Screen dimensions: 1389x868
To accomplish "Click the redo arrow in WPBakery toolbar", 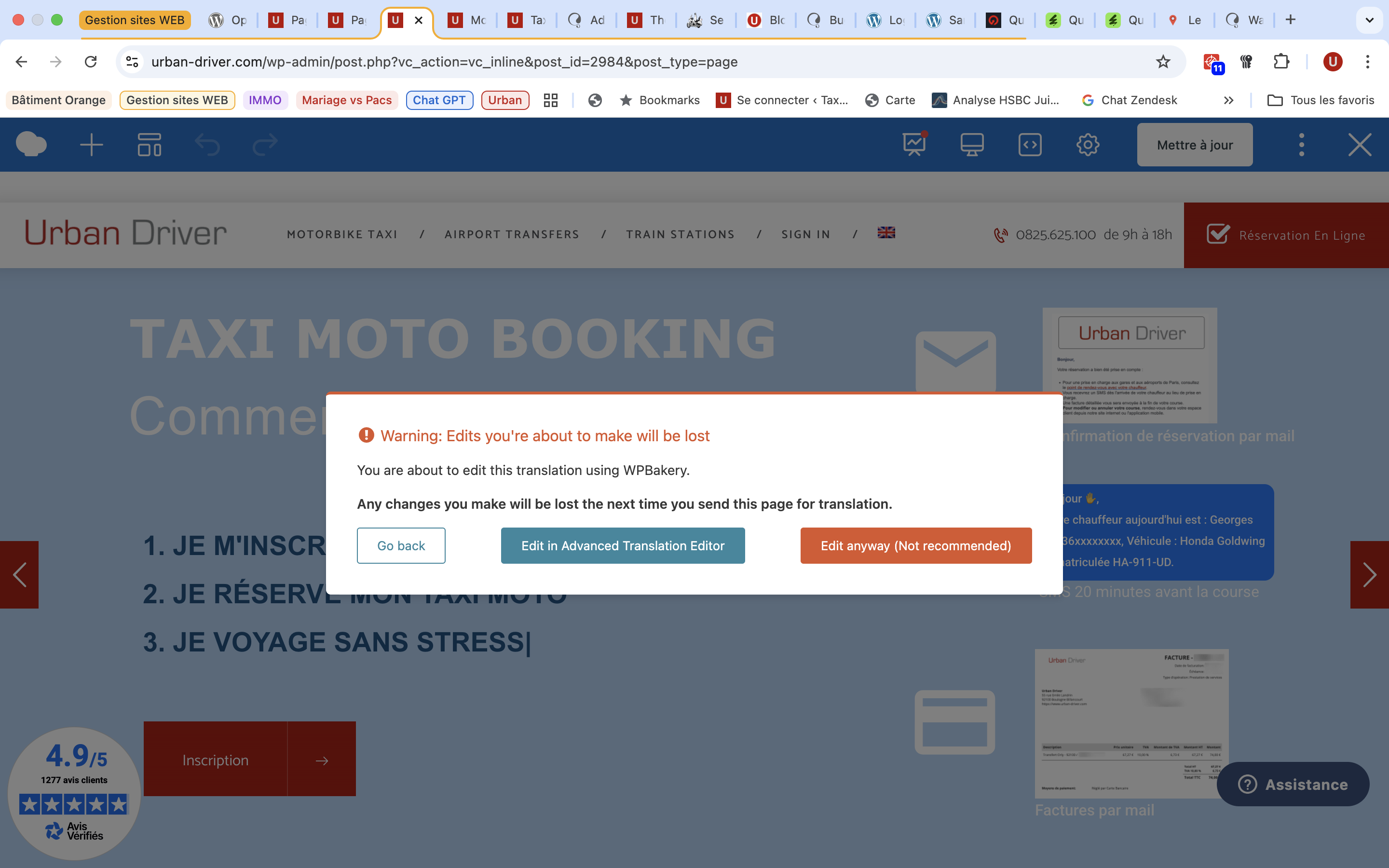I will (x=265, y=144).
